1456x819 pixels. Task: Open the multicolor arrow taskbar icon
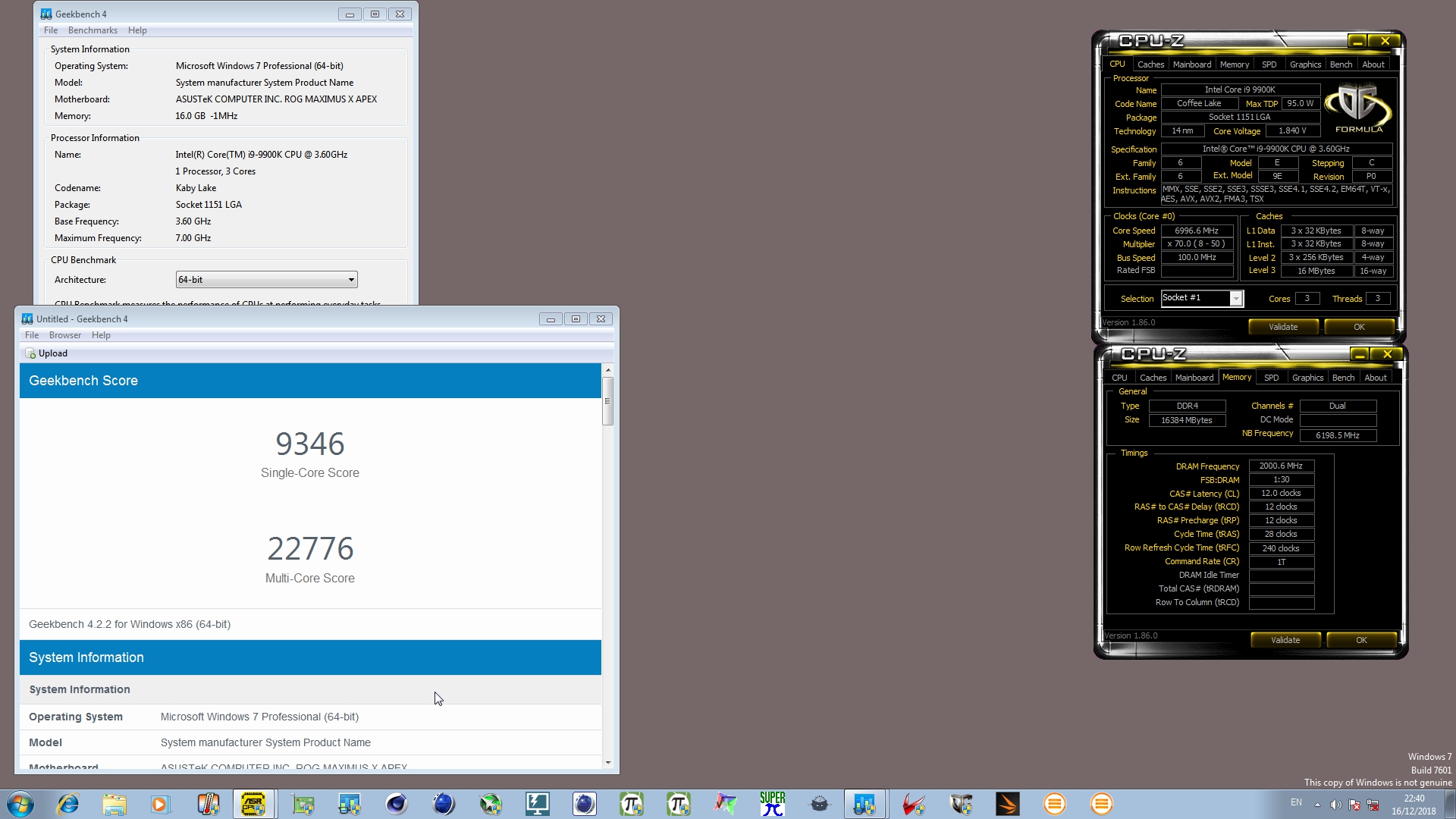726,804
